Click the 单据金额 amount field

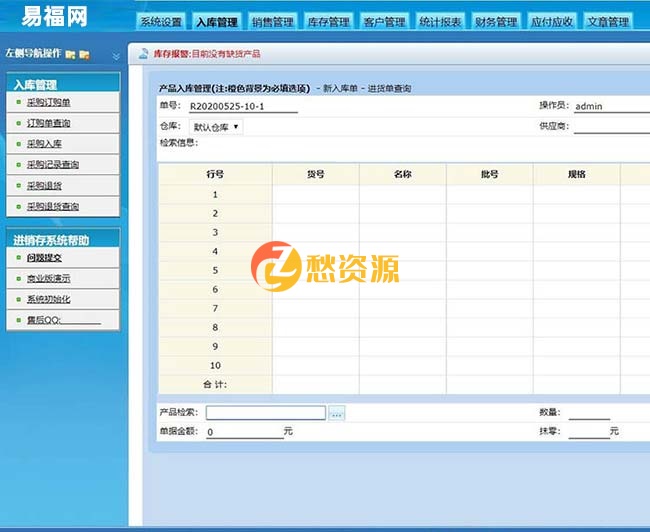tap(245, 432)
